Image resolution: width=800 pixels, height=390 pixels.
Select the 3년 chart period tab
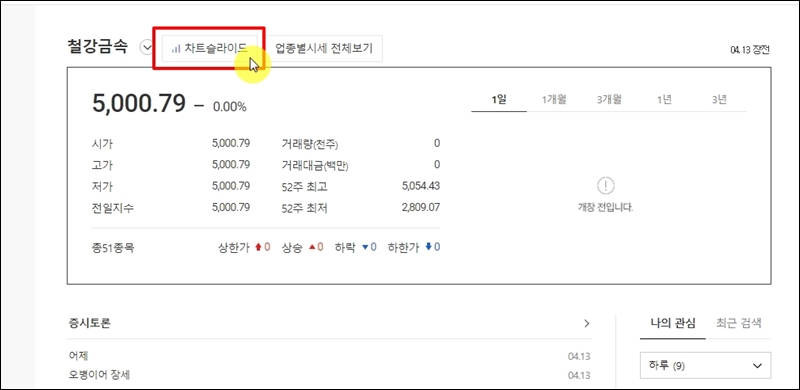tap(719, 100)
